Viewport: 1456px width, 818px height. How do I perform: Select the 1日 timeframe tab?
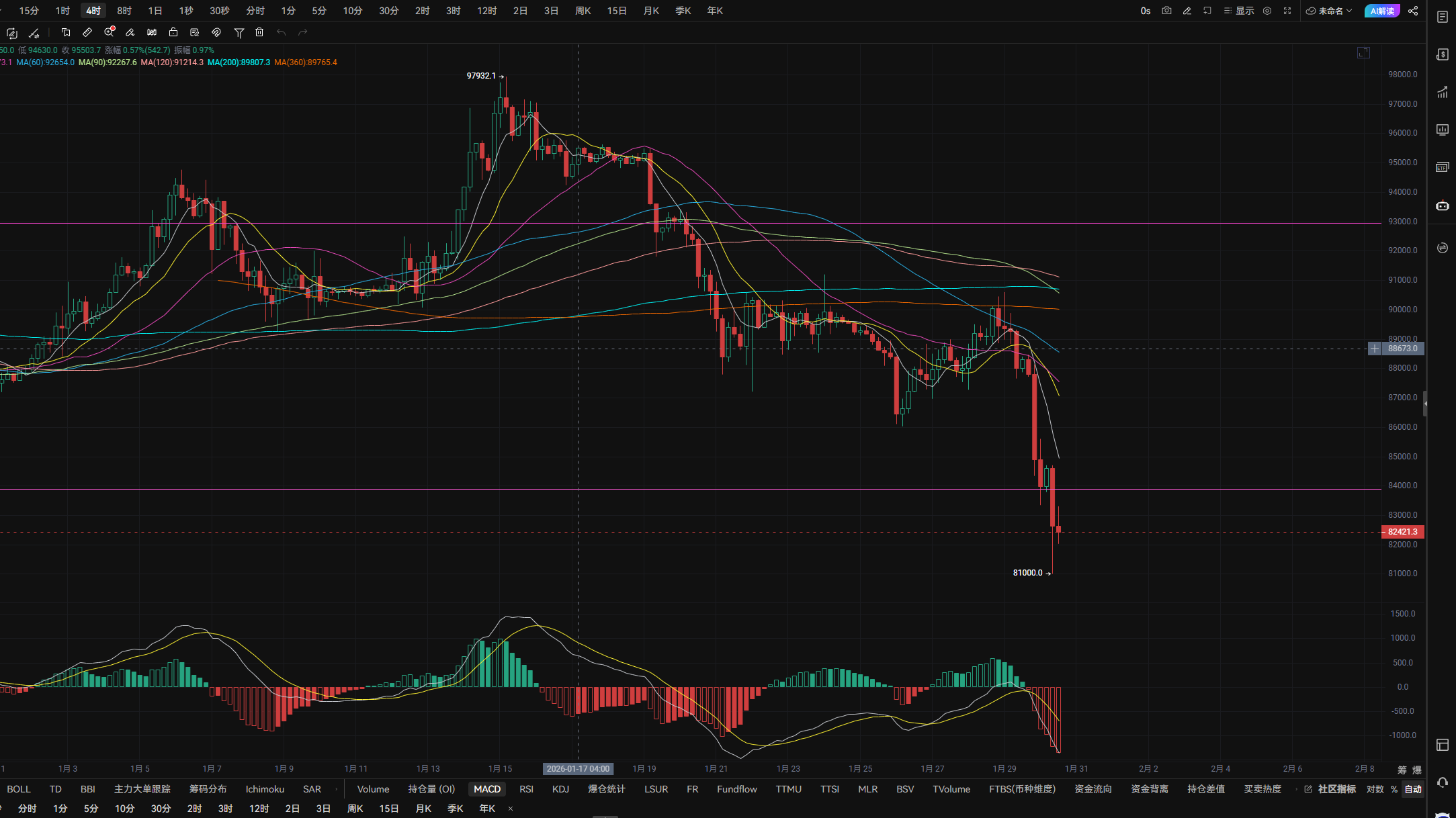click(x=155, y=11)
